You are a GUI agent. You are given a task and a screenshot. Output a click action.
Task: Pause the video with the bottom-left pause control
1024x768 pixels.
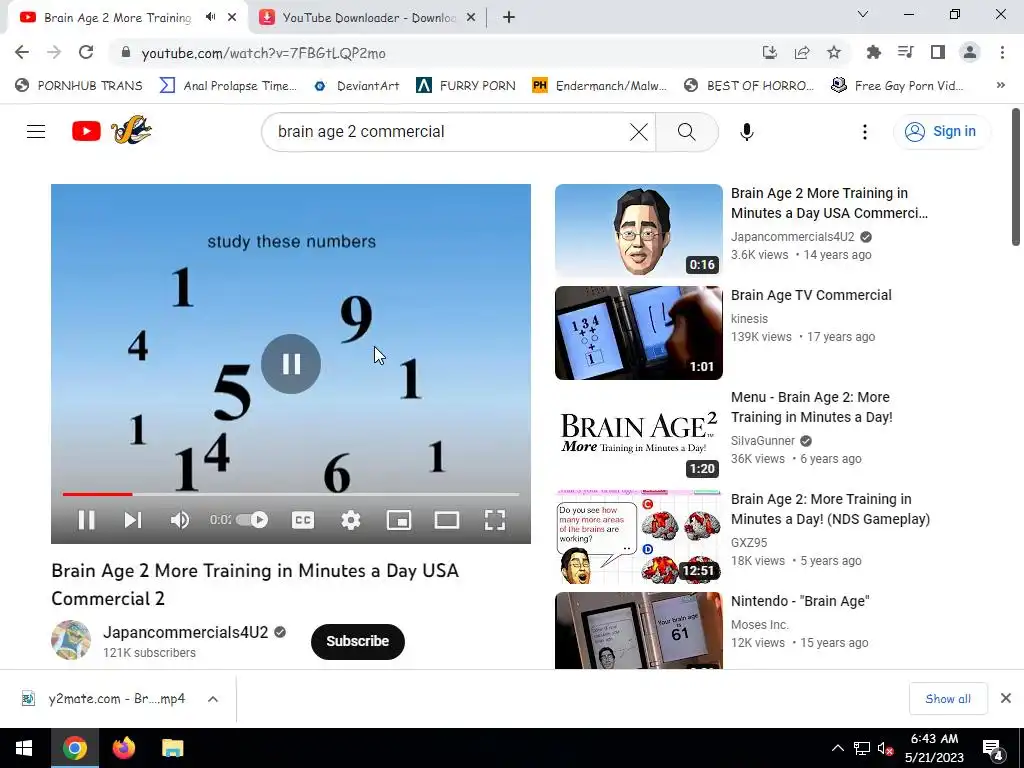point(86,520)
